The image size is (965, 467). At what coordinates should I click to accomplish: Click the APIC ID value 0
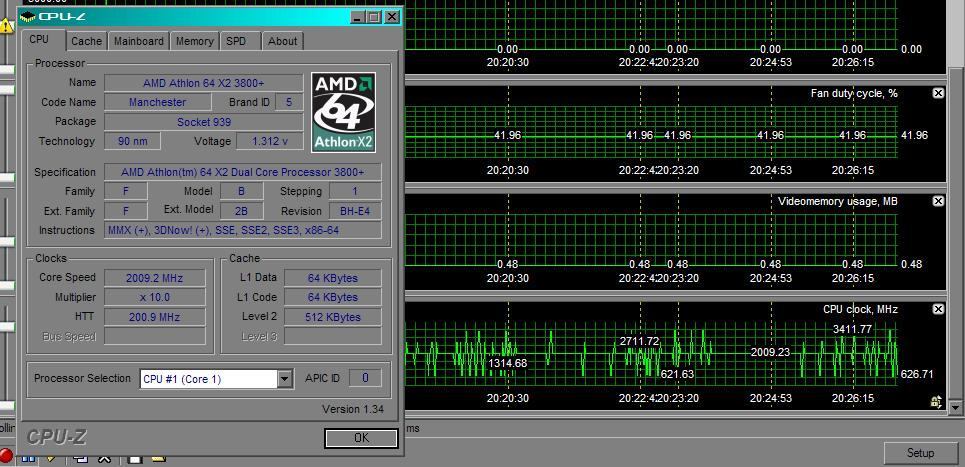click(365, 378)
